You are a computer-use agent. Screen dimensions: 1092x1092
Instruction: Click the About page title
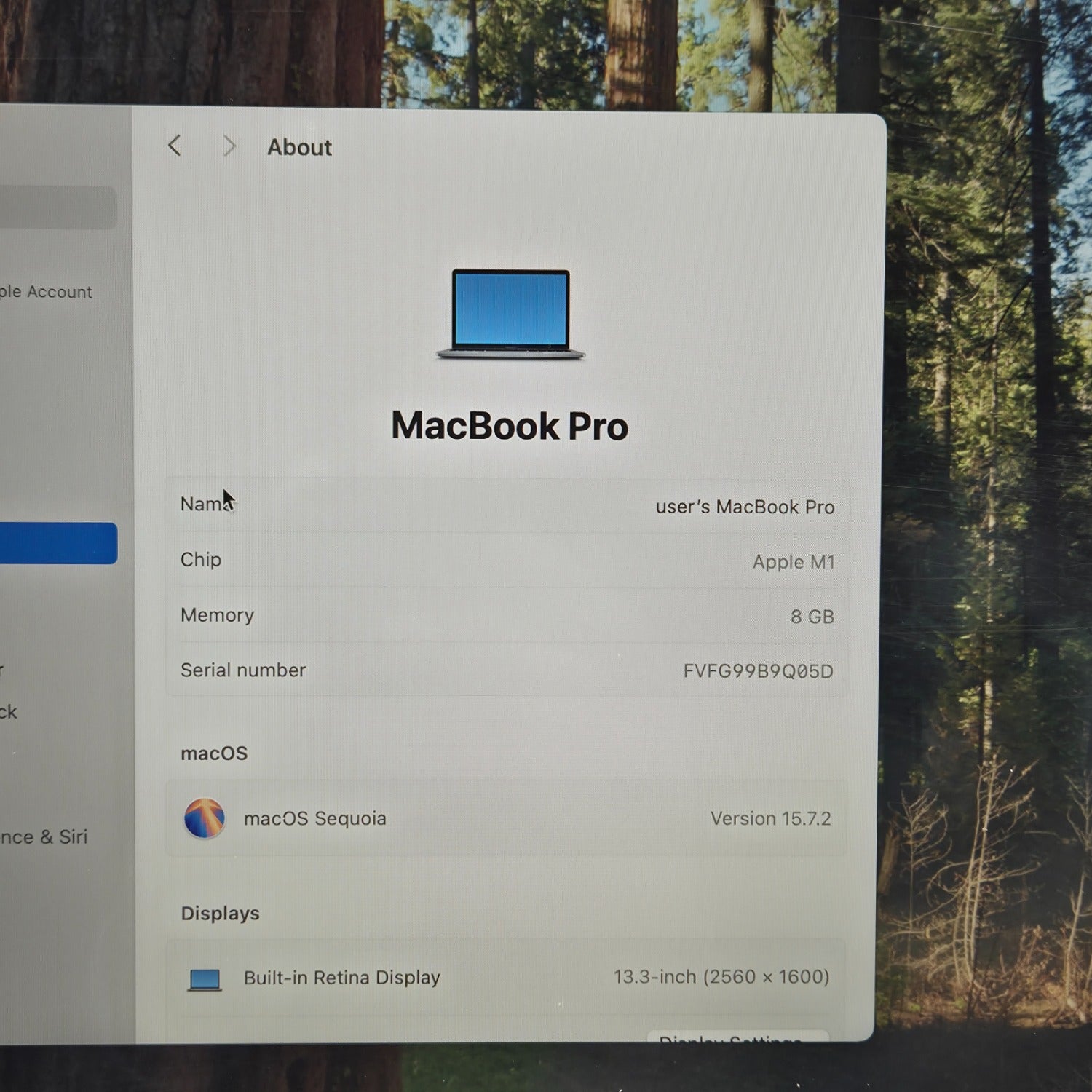tap(299, 148)
